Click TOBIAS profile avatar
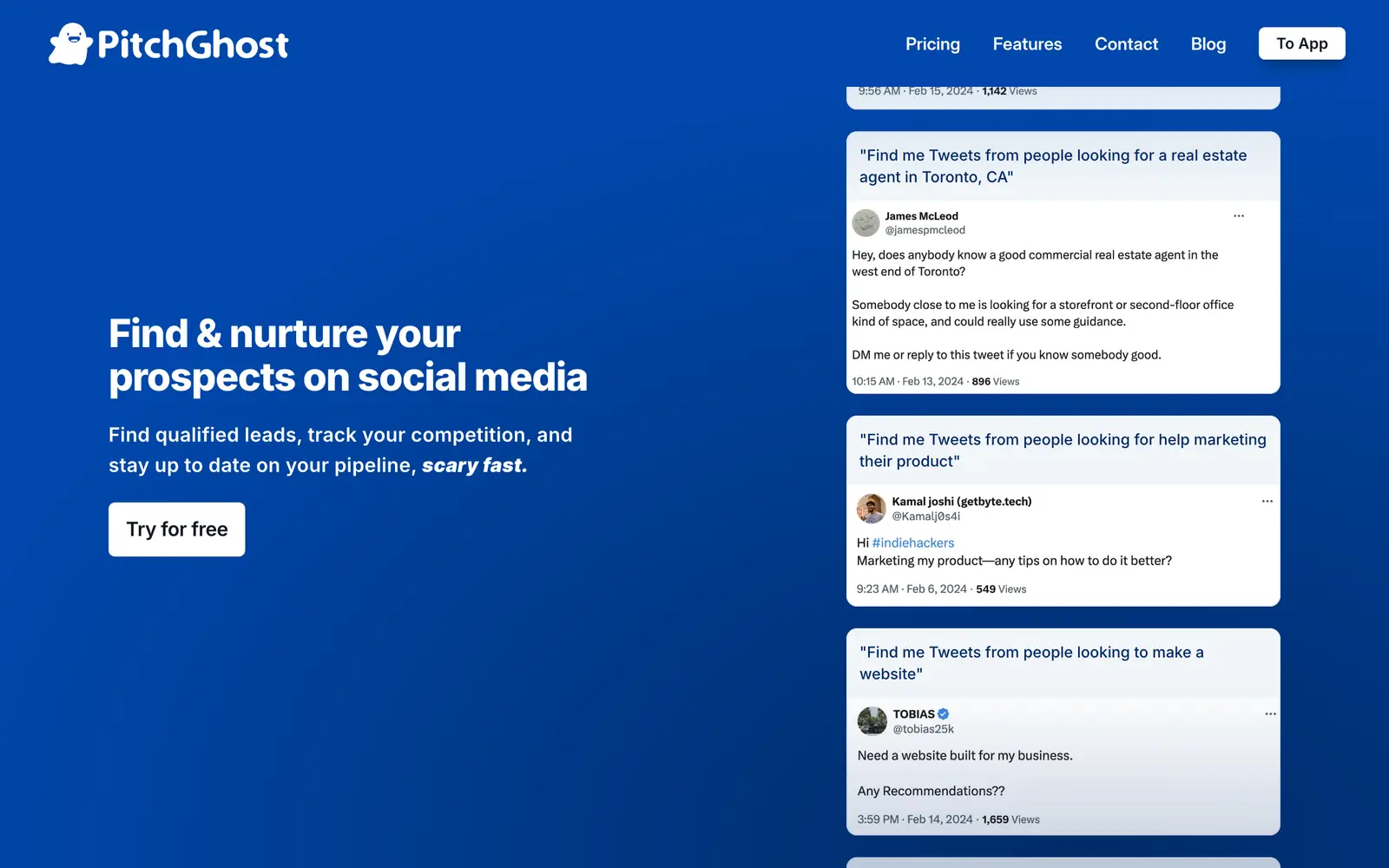 click(872, 721)
